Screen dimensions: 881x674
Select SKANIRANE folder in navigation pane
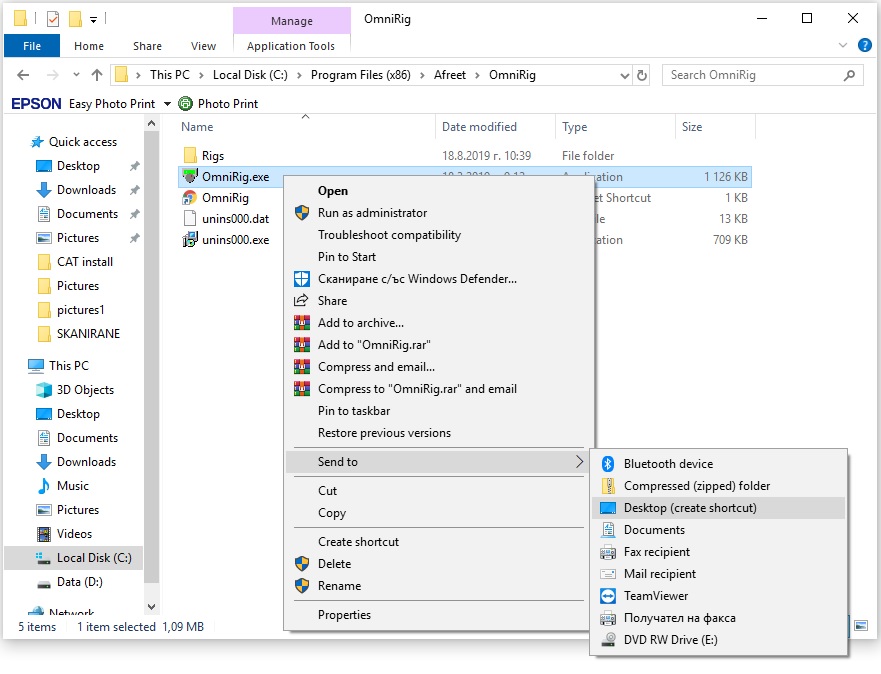pos(88,334)
